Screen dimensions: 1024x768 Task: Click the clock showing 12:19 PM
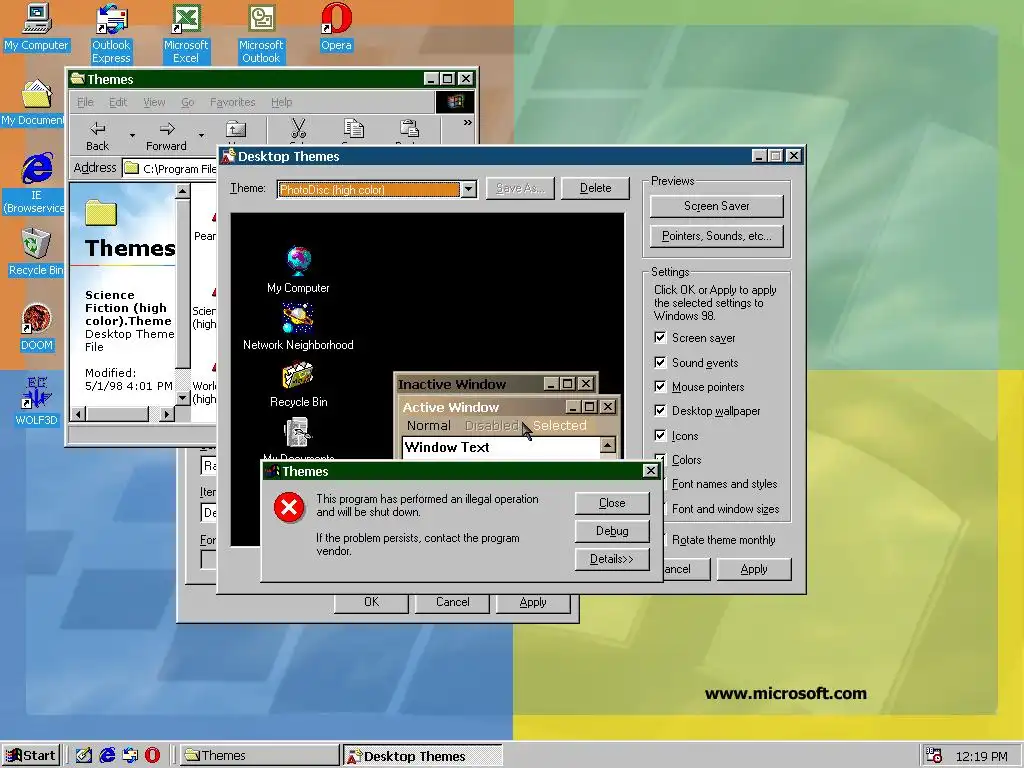tap(981, 756)
